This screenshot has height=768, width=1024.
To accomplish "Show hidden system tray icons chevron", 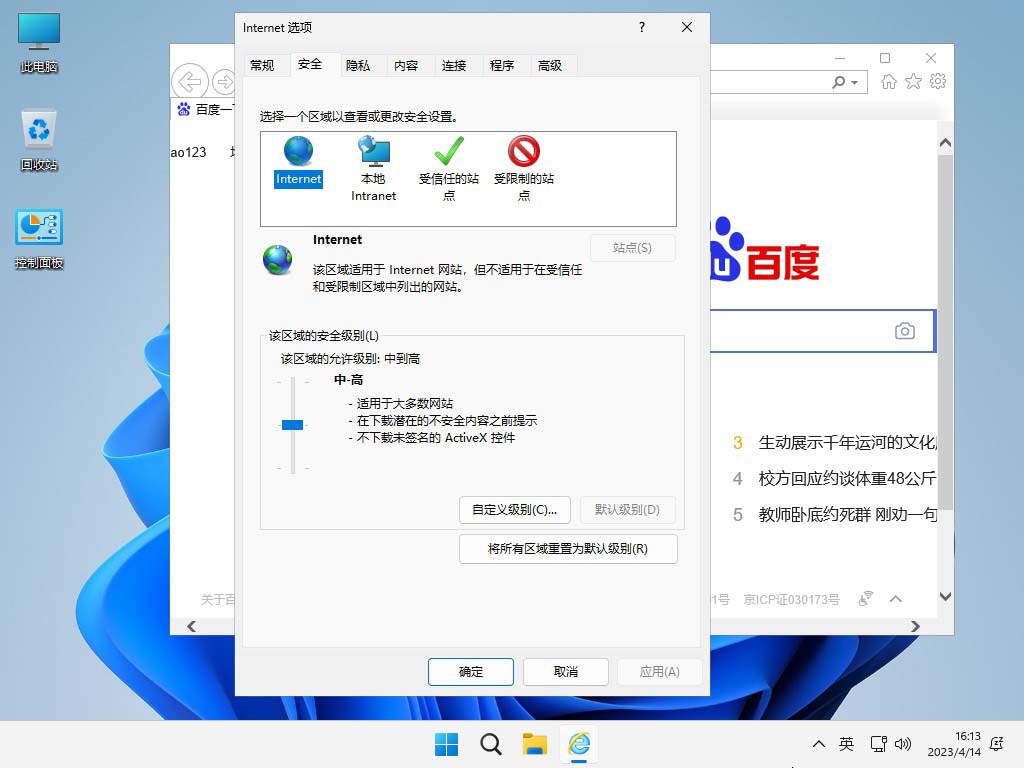I will (x=819, y=744).
